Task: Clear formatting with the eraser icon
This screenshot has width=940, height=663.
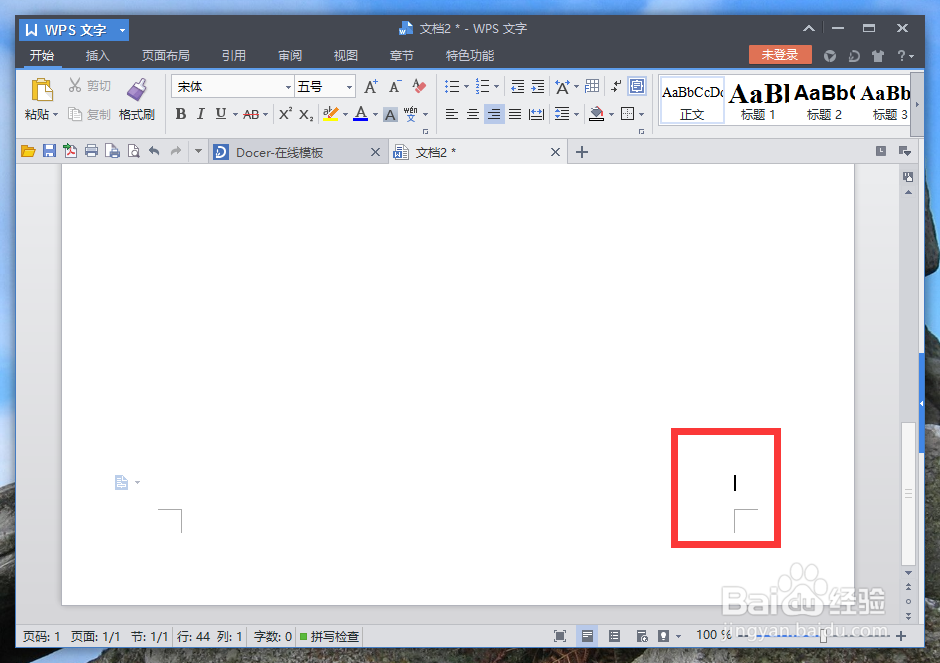Action: (x=419, y=86)
